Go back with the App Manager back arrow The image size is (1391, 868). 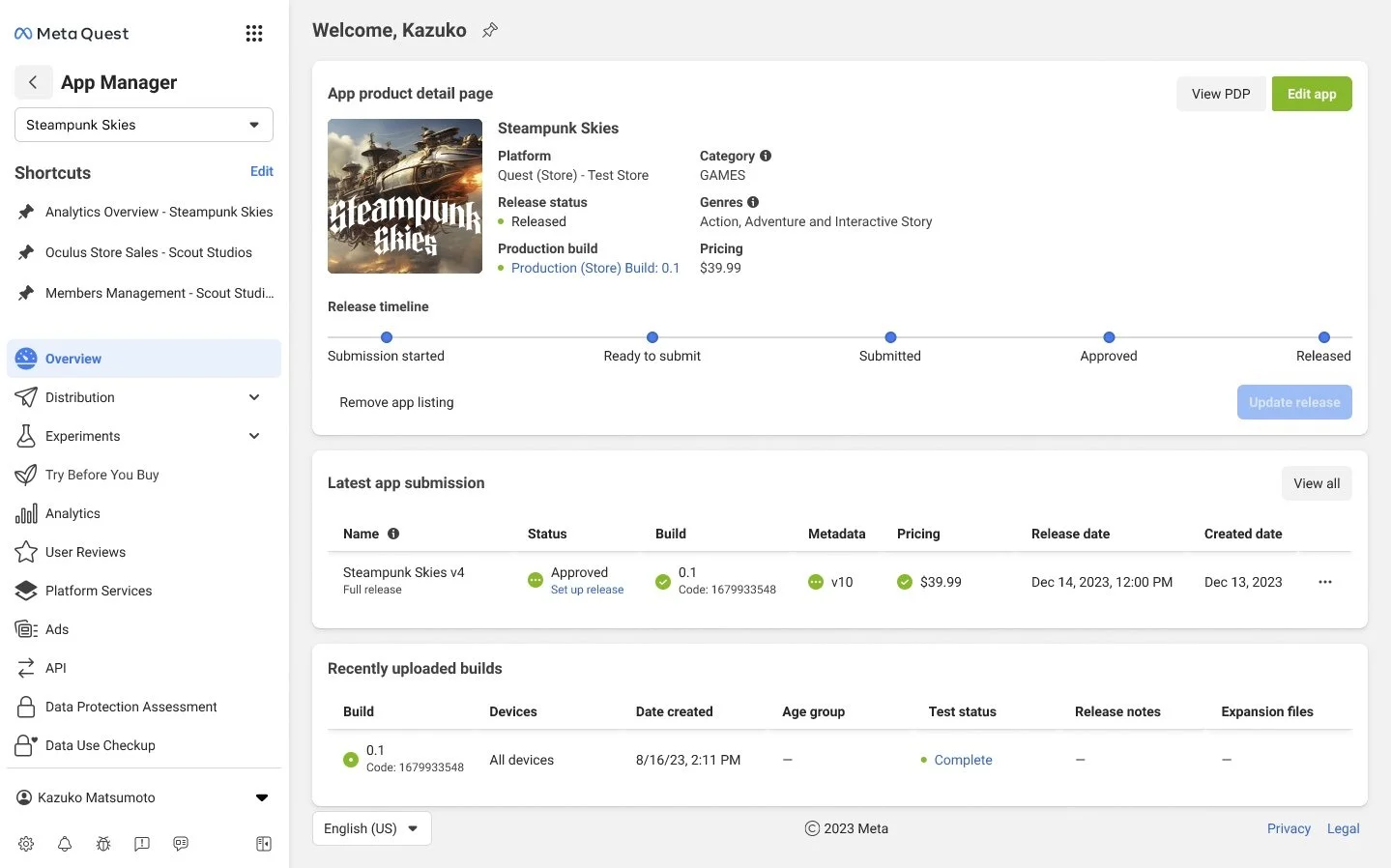(x=33, y=82)
